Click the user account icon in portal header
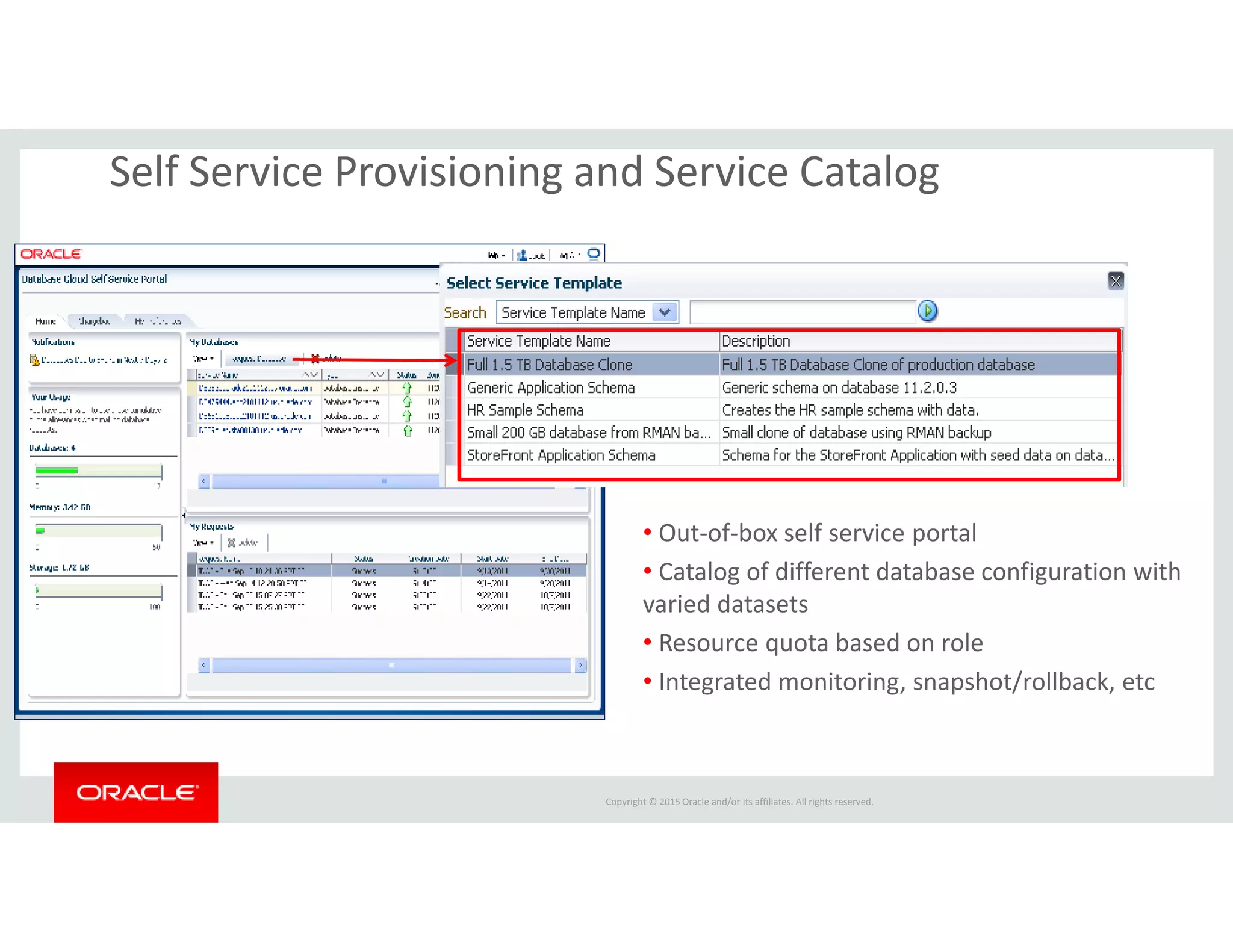 [x=521, y=255]
